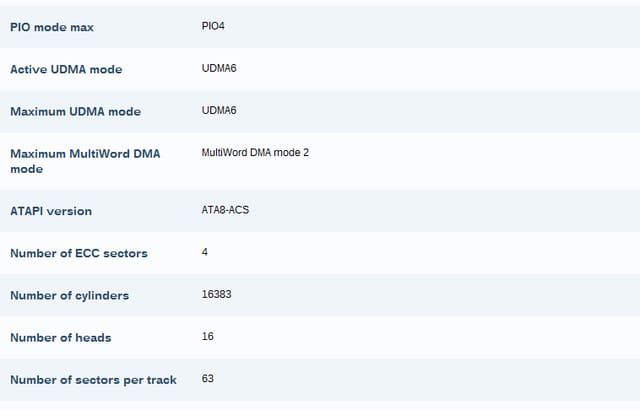Click the ECC sectors value 4
The width and height of the screenshot is (640, 410).
coord(204,252)
